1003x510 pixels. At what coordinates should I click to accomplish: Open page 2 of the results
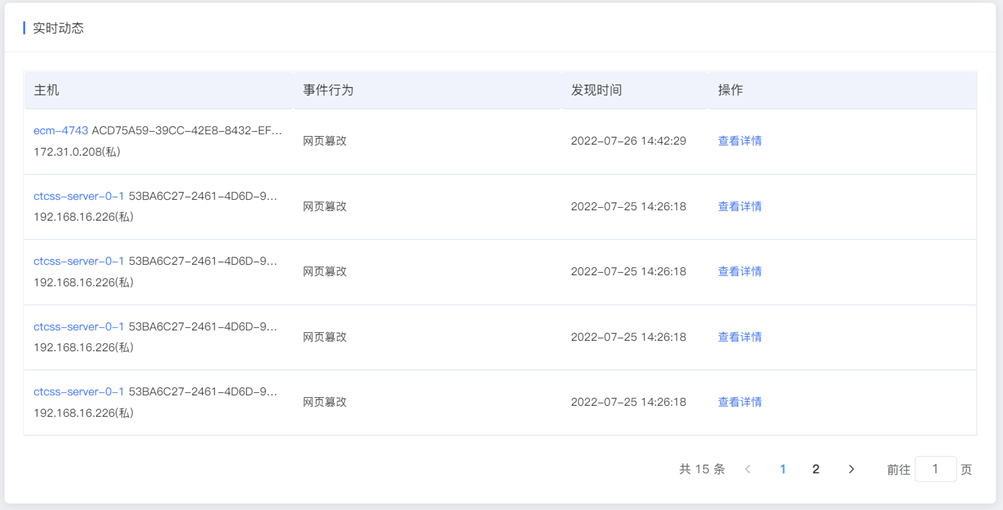816,469
